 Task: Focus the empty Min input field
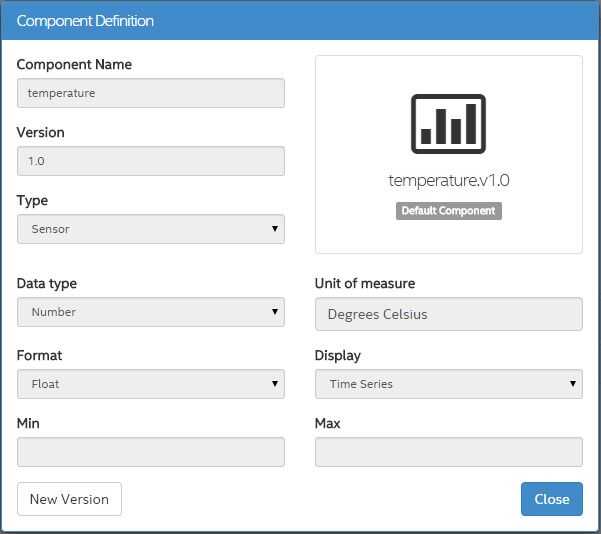[151, 452]
